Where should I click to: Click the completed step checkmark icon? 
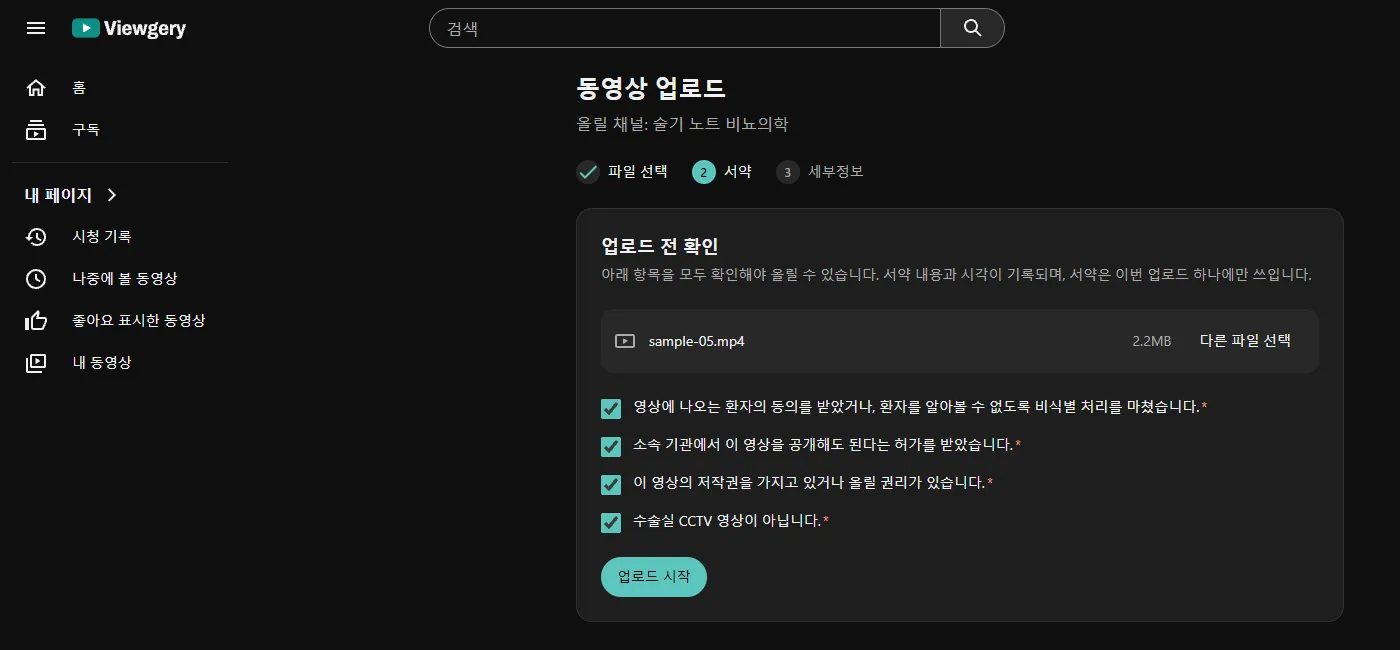pos(588,172)
